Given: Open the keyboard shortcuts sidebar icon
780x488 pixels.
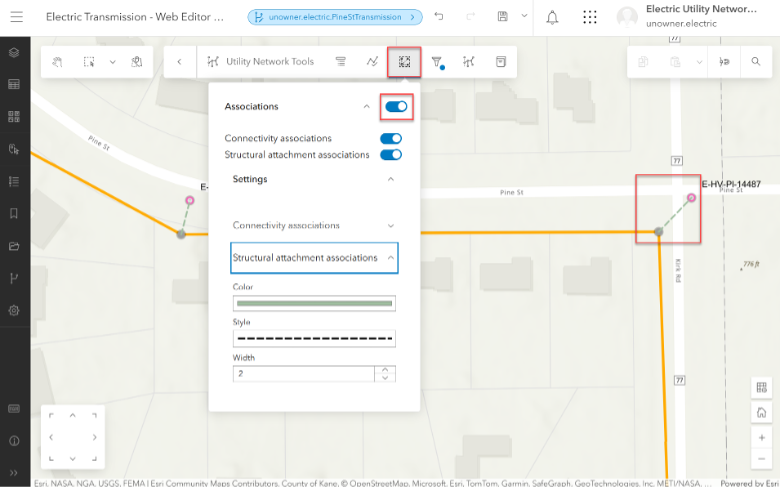Looking at the screenshot, I should [14, 409].
